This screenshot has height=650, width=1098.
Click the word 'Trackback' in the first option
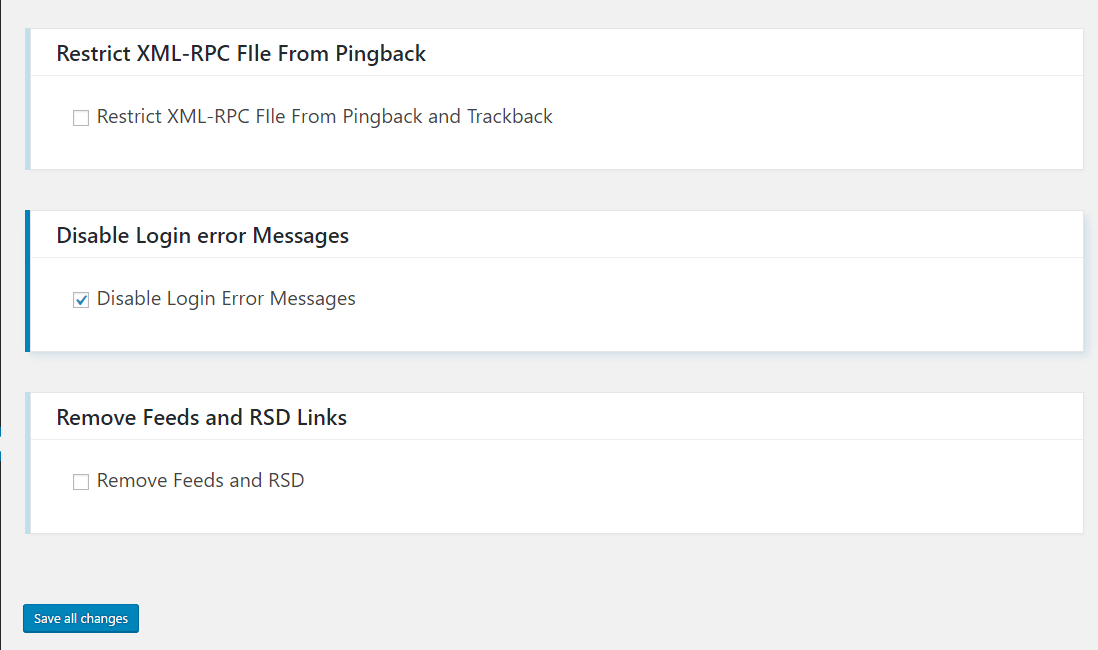click(x=509, y=116)
